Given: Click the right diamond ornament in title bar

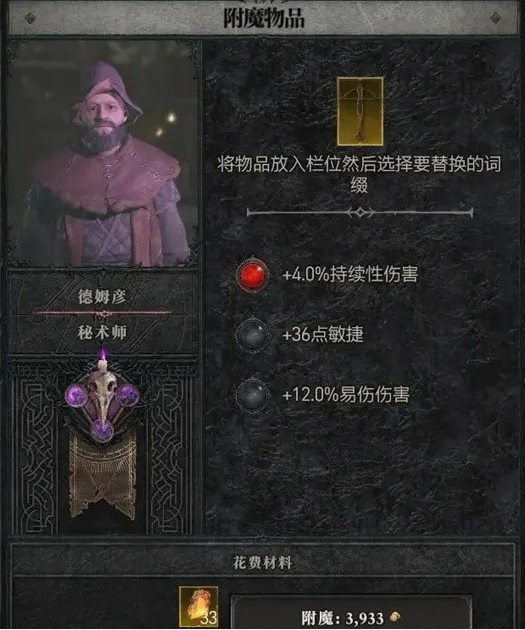Looking at the screenshot, I should [495, 18].
